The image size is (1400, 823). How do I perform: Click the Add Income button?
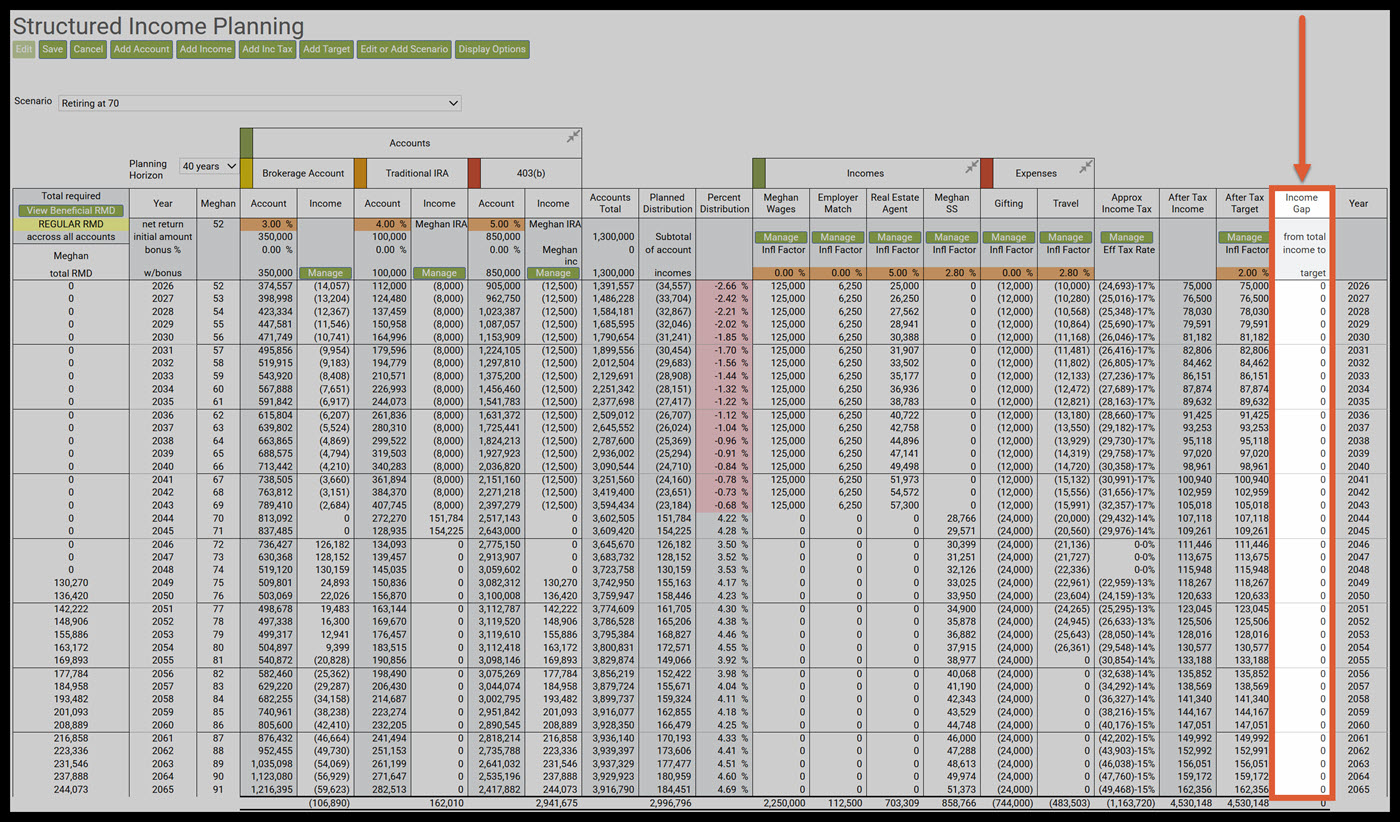(206, 49)
